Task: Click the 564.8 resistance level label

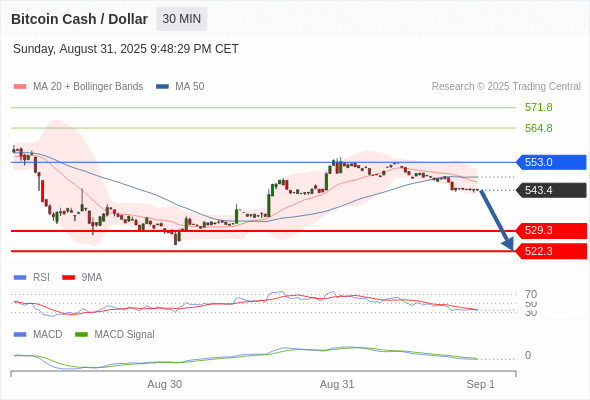Action: click(x=539, y=128)
